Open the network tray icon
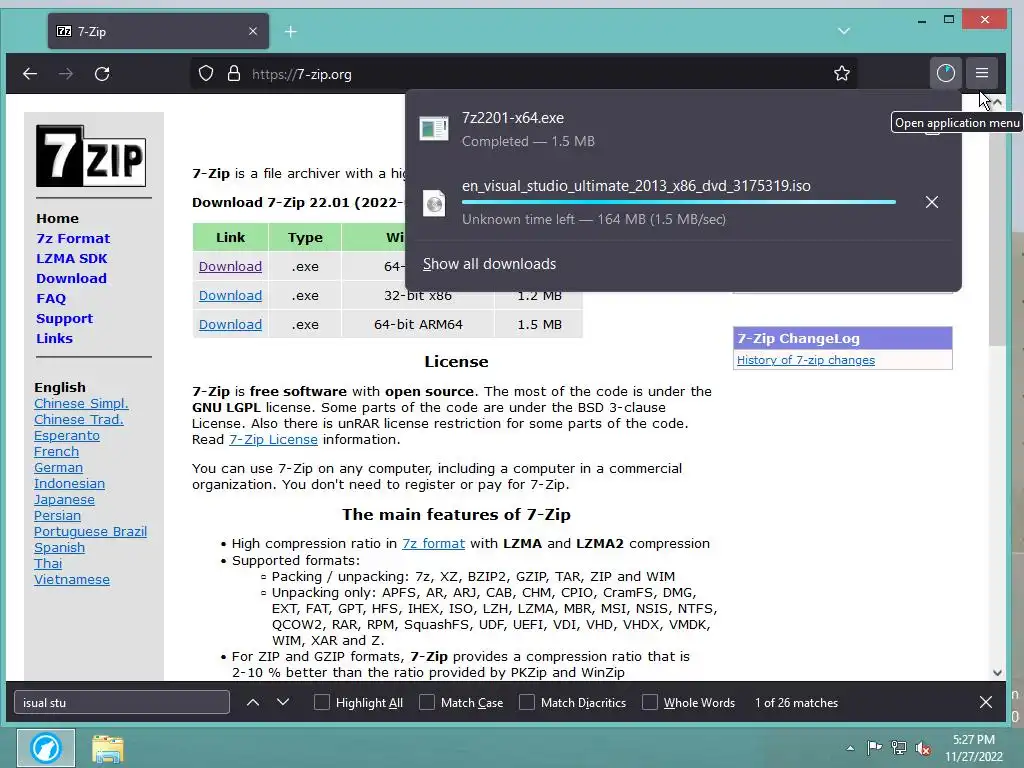This screenshot has height=768, width=1024. (899, 748)
